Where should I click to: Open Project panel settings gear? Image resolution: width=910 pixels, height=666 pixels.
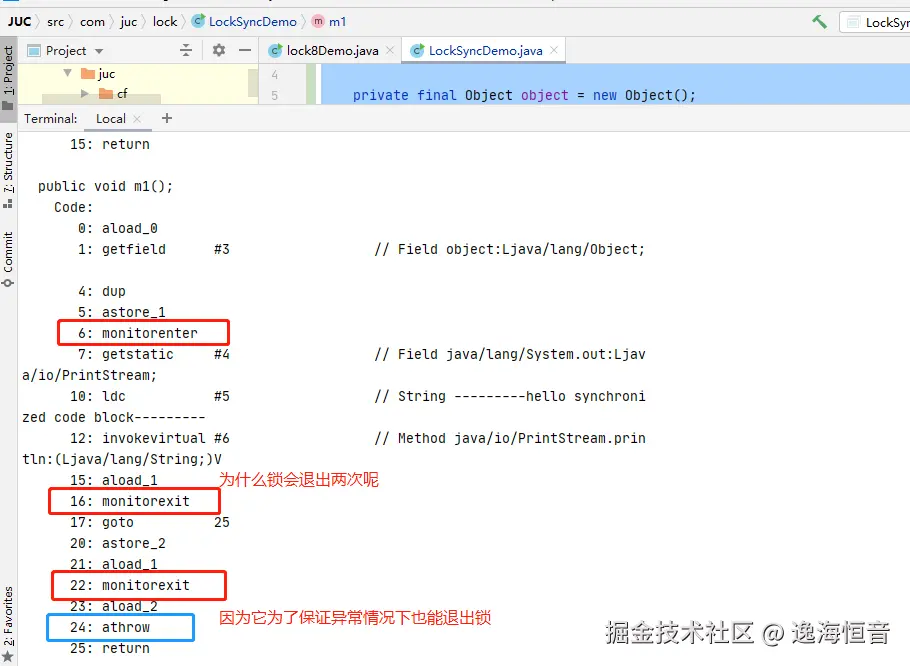(x=219, y=50)
